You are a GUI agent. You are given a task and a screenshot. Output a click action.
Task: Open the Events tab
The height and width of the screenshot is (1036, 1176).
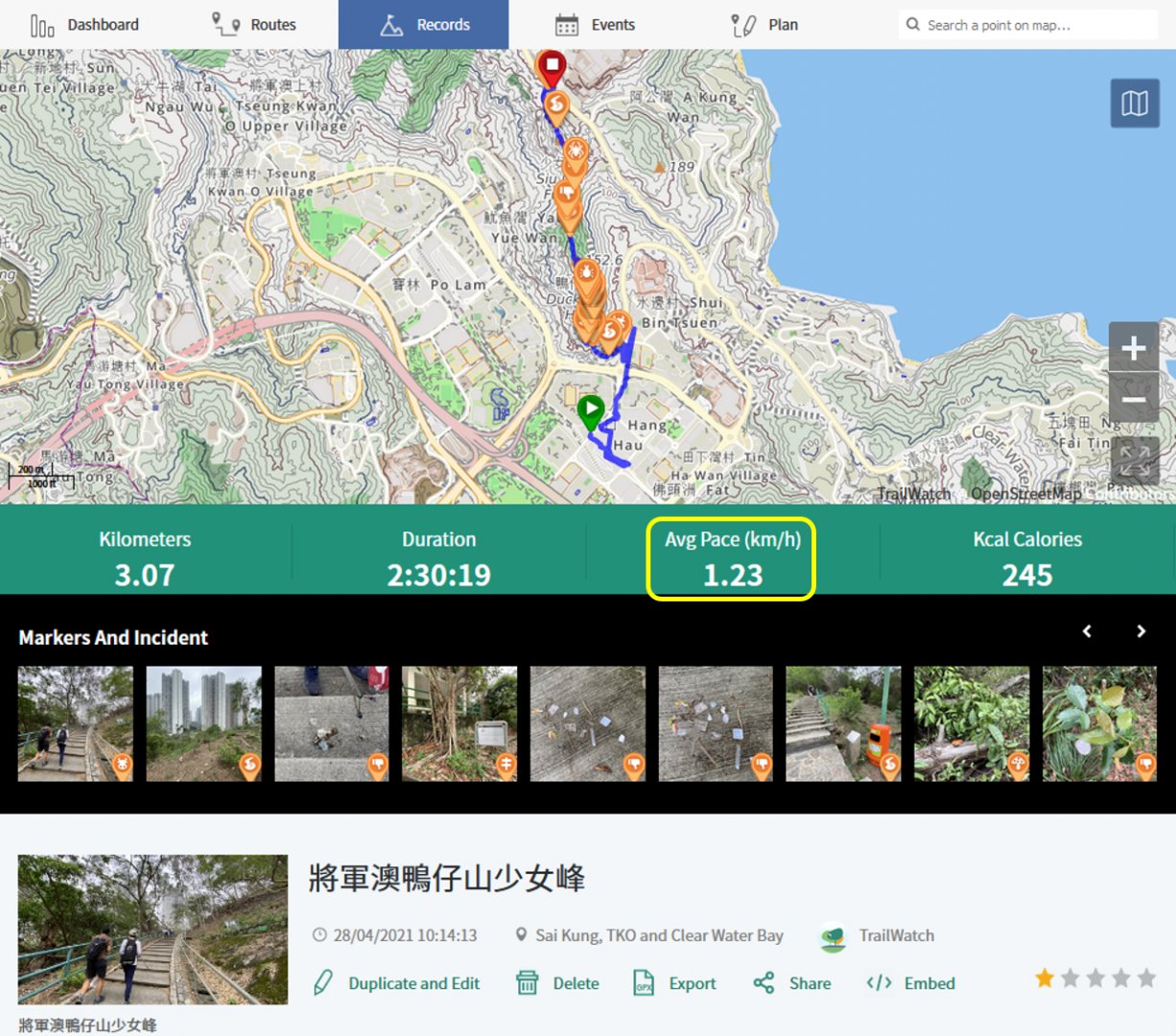coord(595,25)
